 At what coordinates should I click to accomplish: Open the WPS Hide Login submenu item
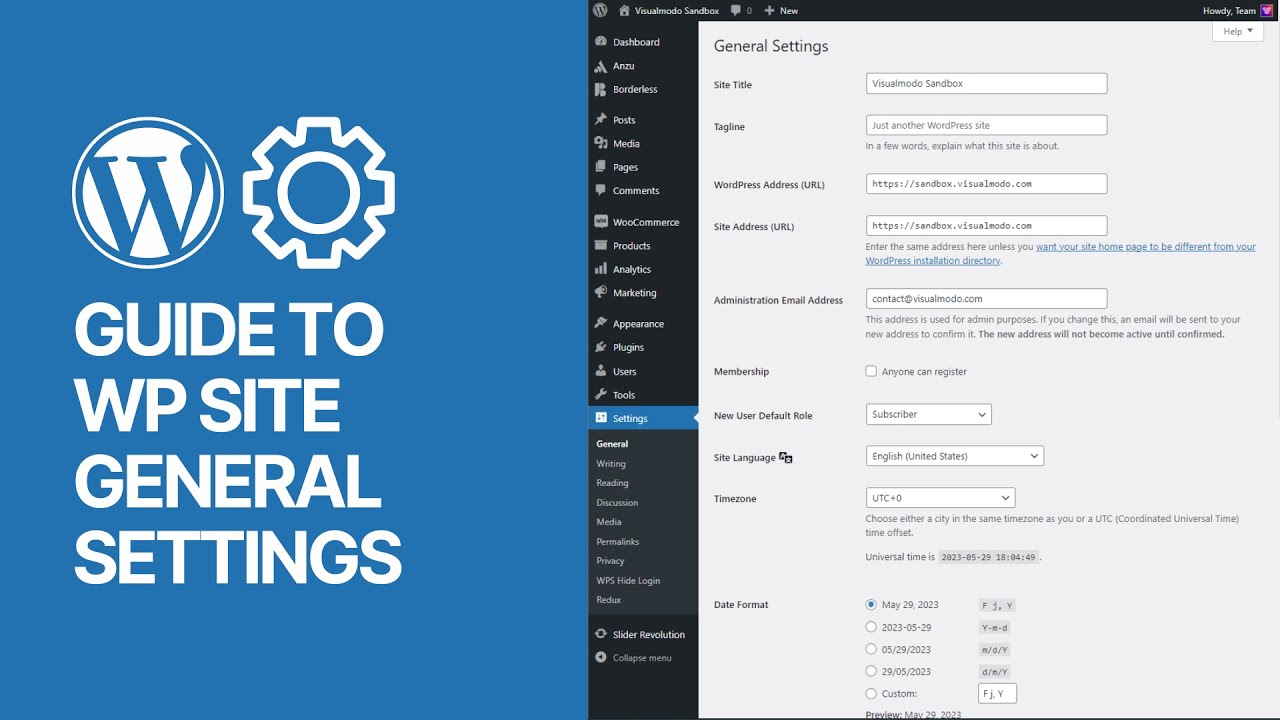628,581
